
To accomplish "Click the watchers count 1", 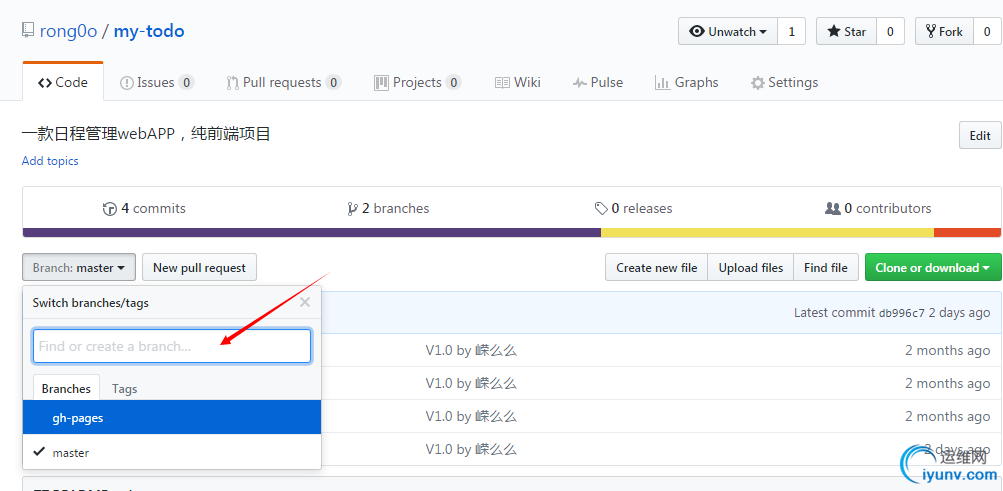I will tap(791, 31).
